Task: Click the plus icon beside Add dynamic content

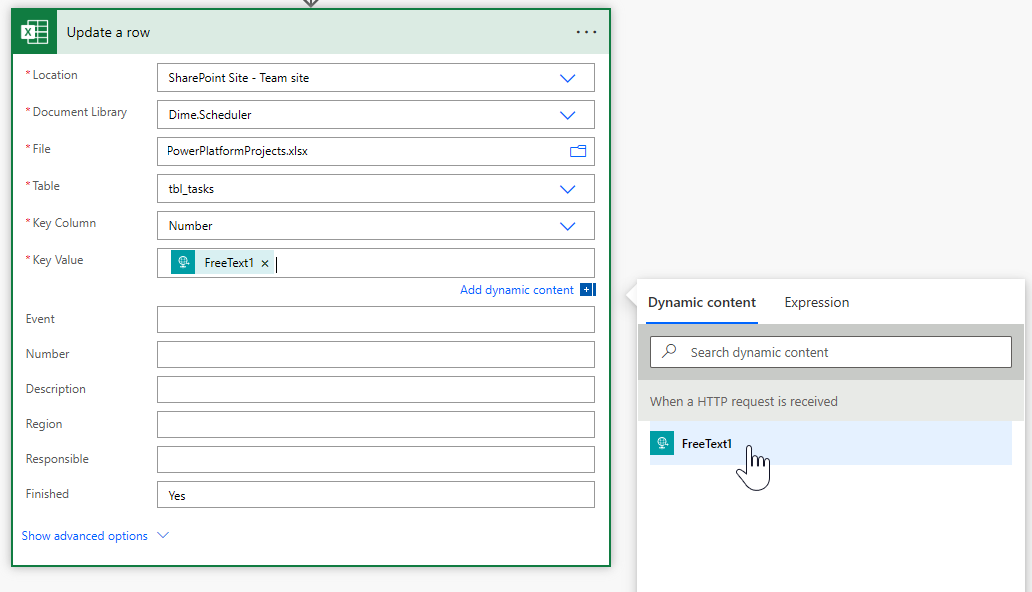Action: point(587,290)
